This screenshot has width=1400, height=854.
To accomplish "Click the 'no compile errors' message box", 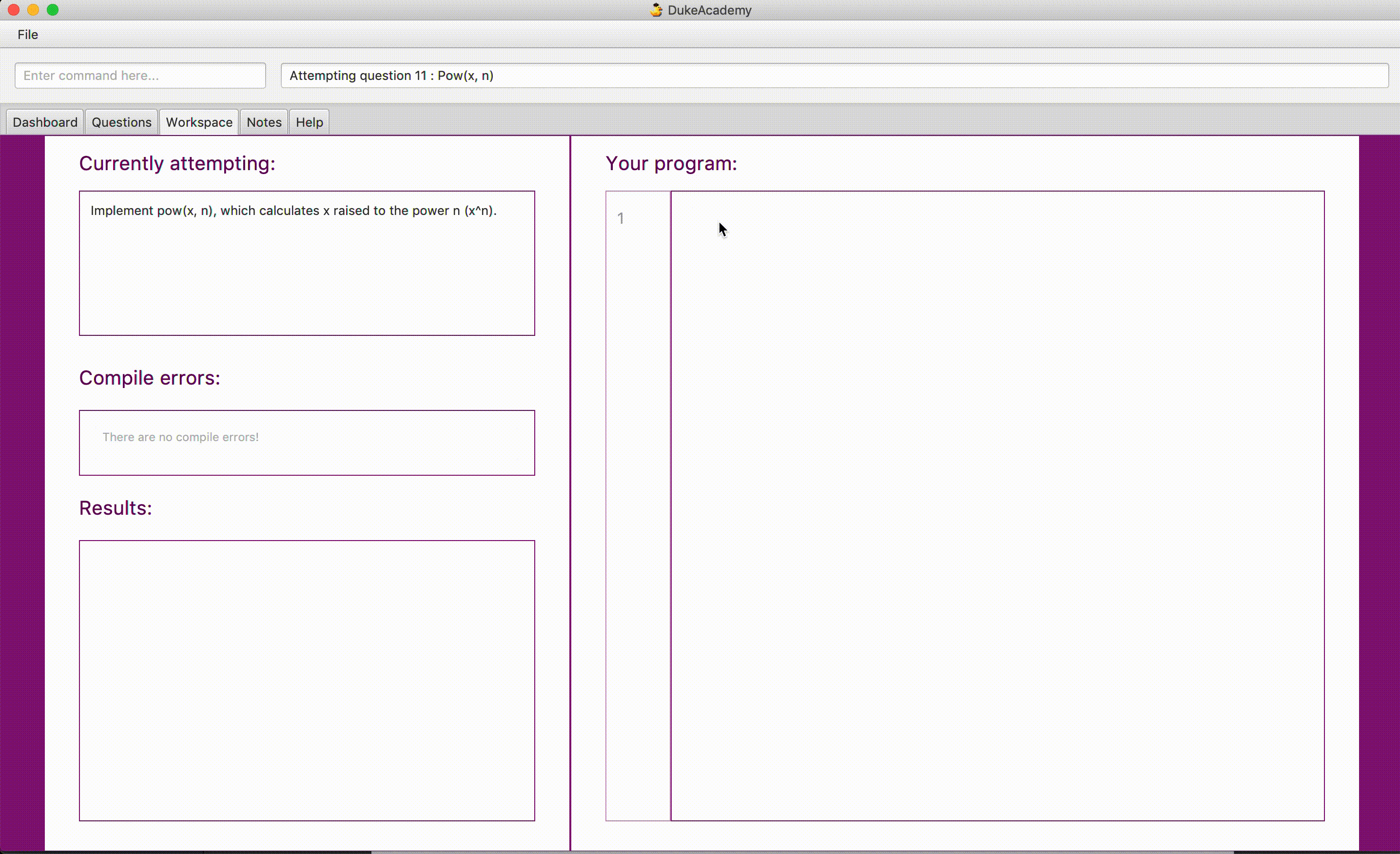I will coord(307,442).
